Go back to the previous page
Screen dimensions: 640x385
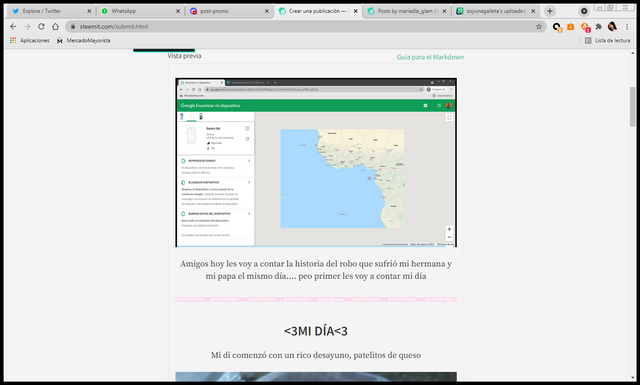pos(13,27)
